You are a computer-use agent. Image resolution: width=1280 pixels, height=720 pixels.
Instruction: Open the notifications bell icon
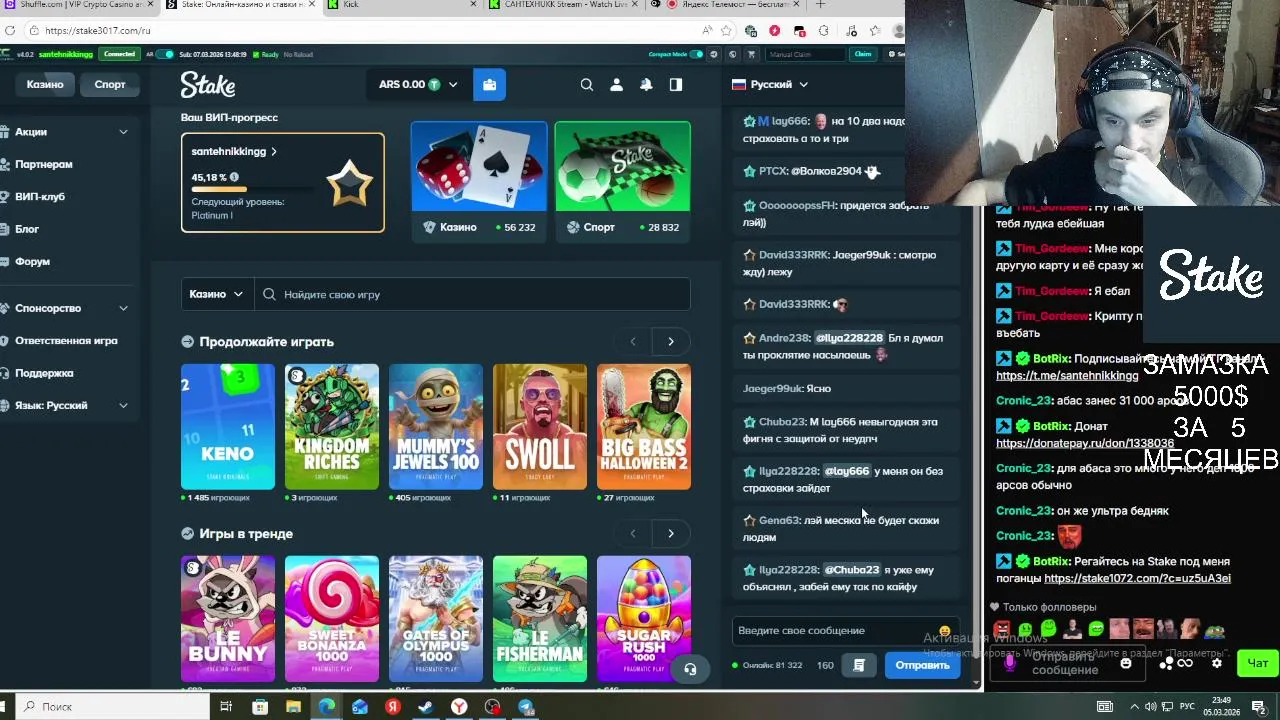coord(646,85)
